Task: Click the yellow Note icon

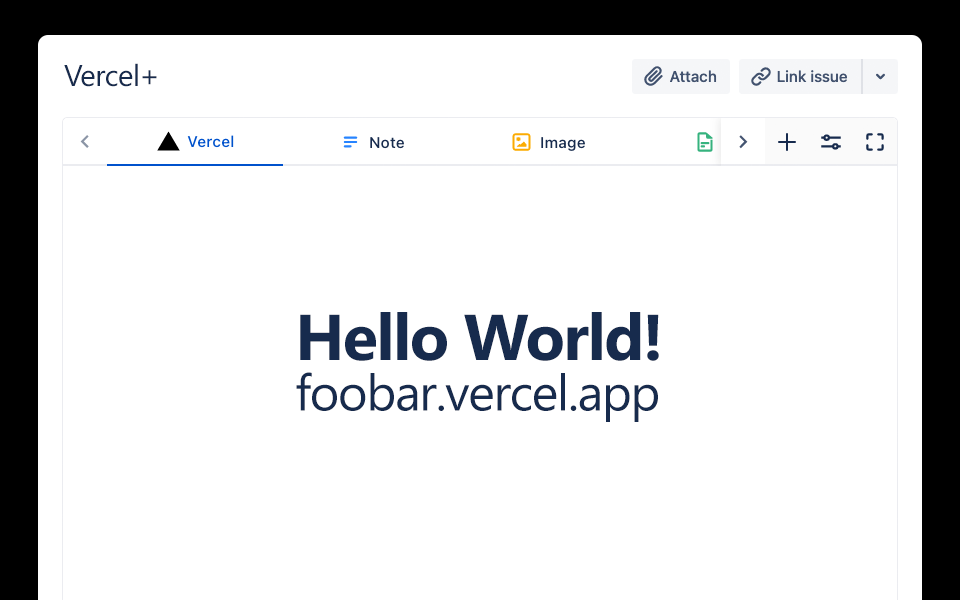Action: coord(349,142)
